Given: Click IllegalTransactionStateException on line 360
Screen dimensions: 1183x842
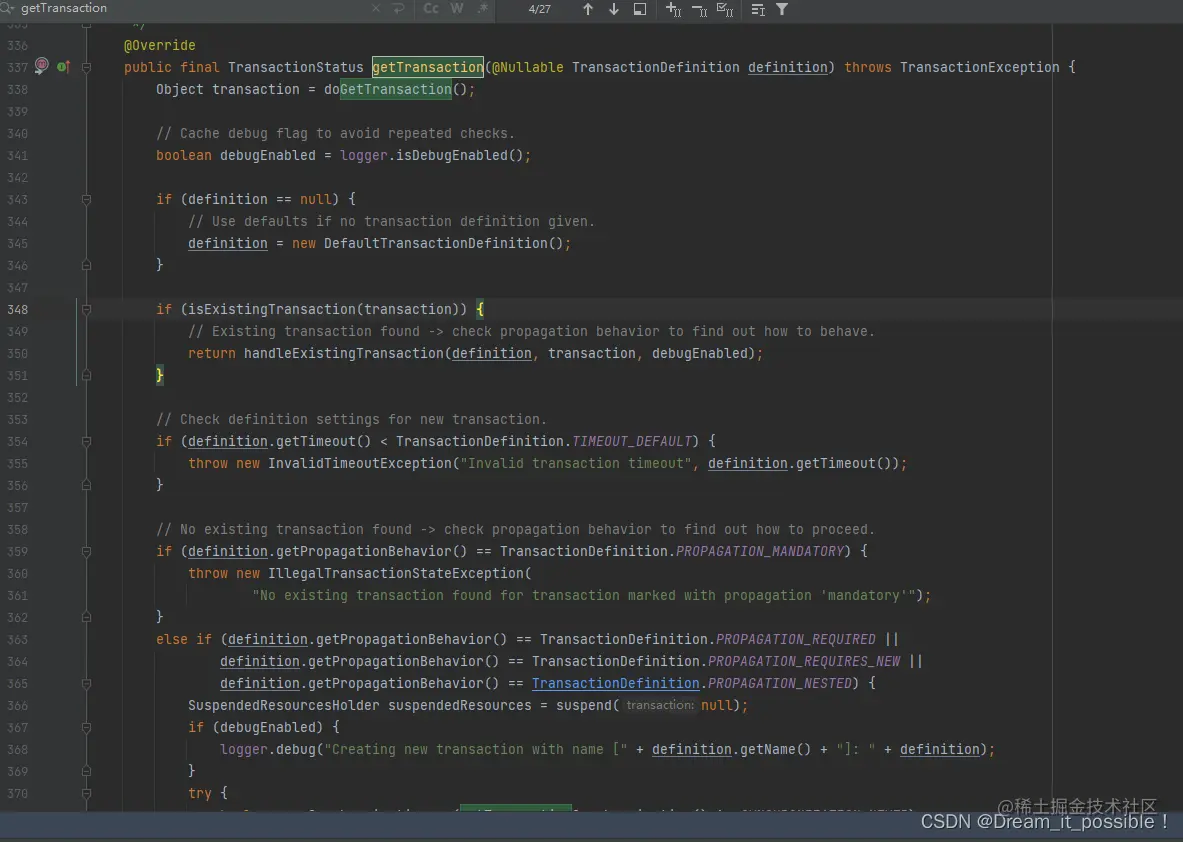Looking at the screenshot, I should pos(396,573).
